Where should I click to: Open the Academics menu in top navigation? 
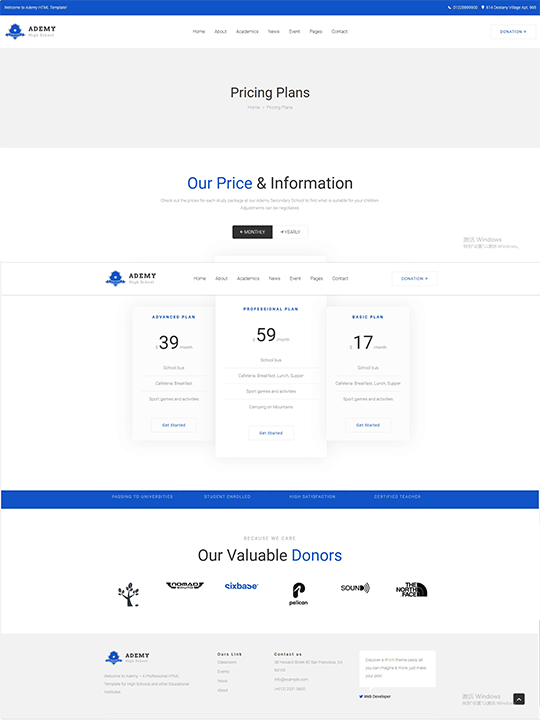(x=247, y=32)
